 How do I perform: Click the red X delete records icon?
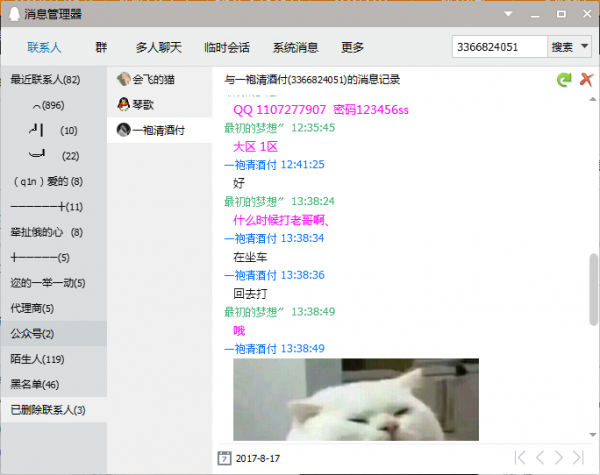(586, 80)
